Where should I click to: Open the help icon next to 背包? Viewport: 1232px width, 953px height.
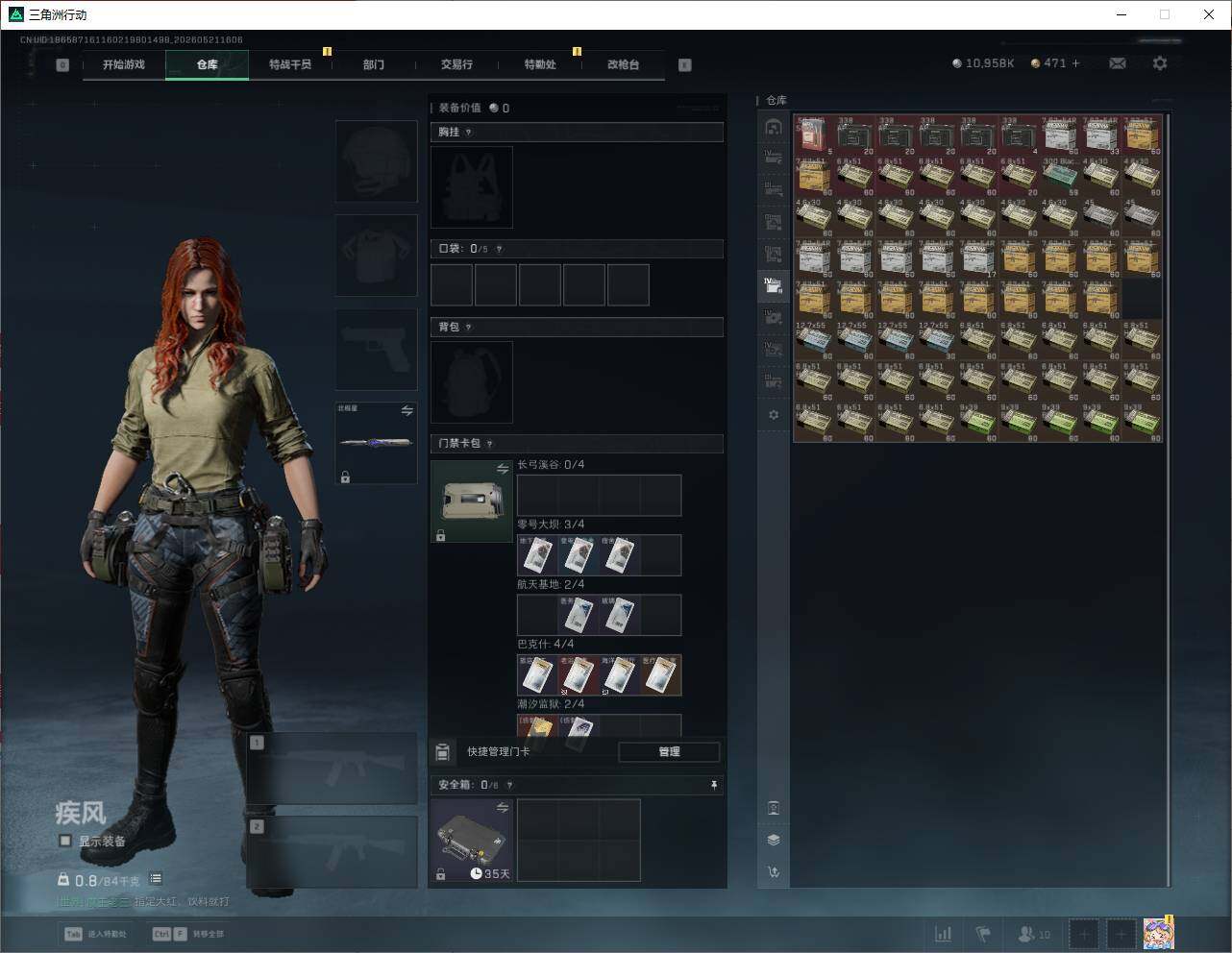pos(469,328)
